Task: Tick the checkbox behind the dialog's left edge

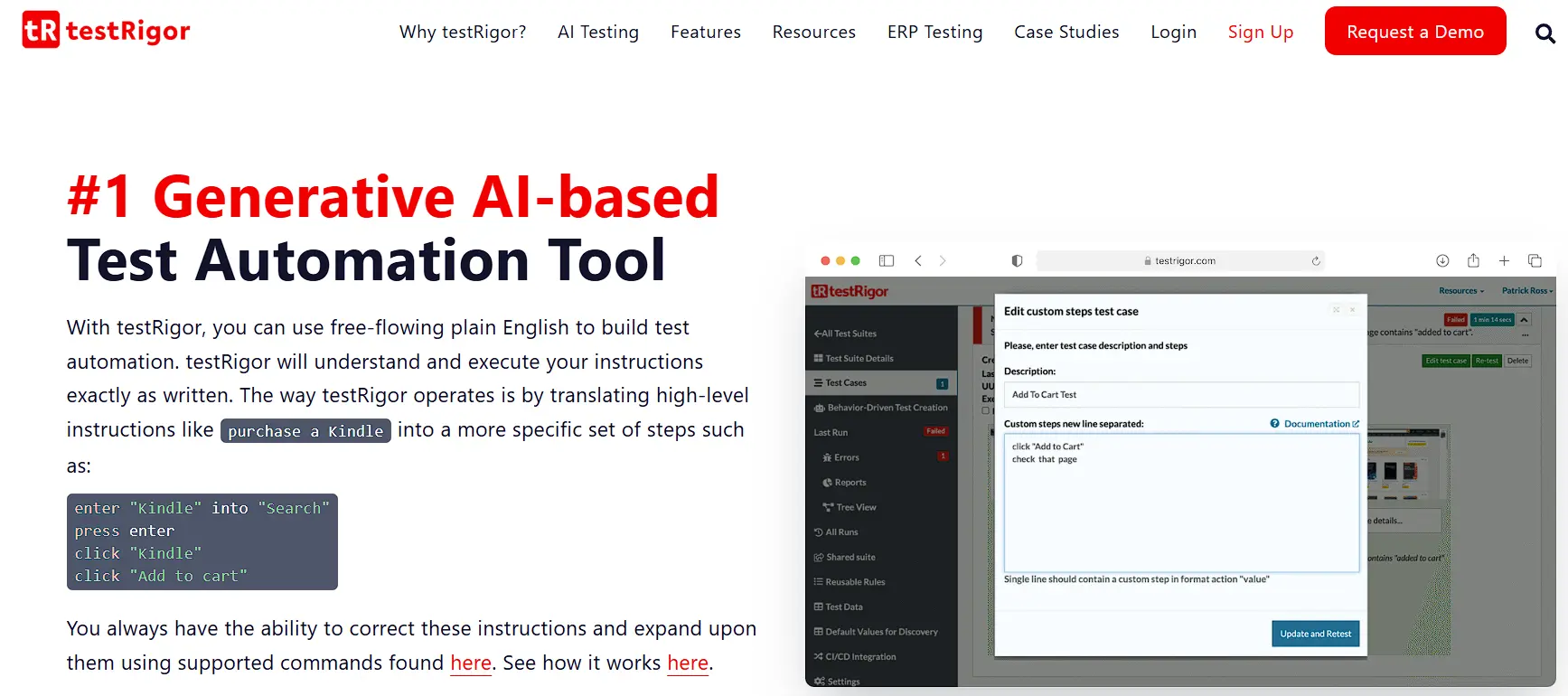Action: [986, 410]
